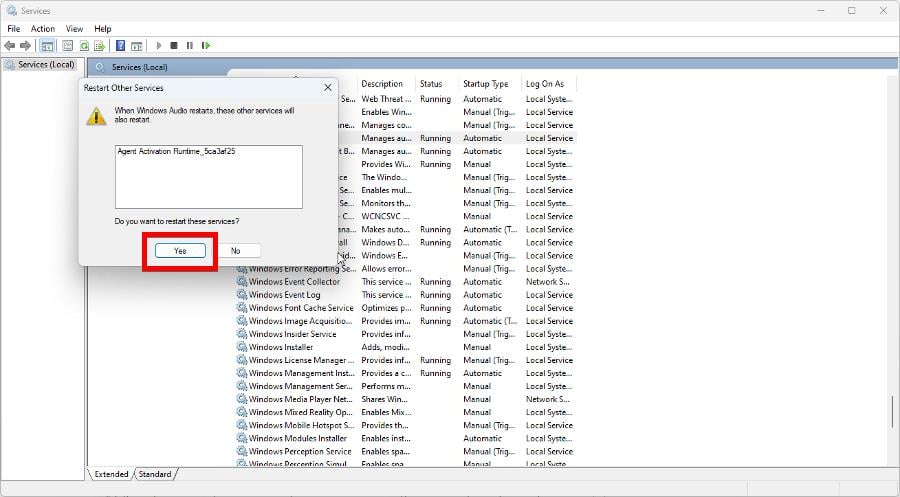Click the Web Threat ... description cell
Viewport: 900px width, 497px height.
386,99
